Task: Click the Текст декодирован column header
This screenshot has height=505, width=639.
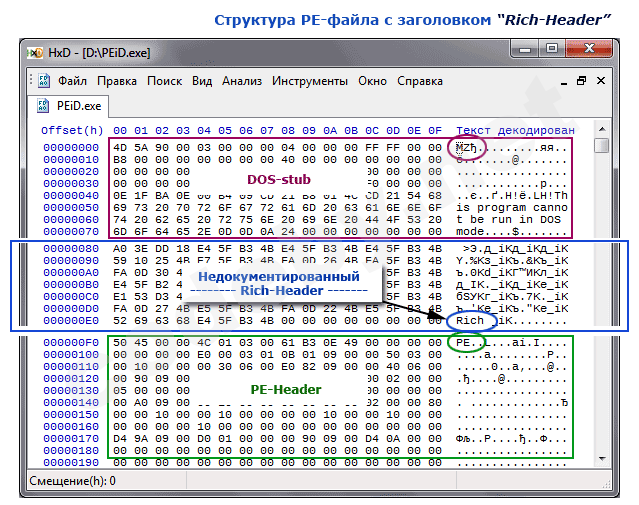Action: click(x=515, y=130)
